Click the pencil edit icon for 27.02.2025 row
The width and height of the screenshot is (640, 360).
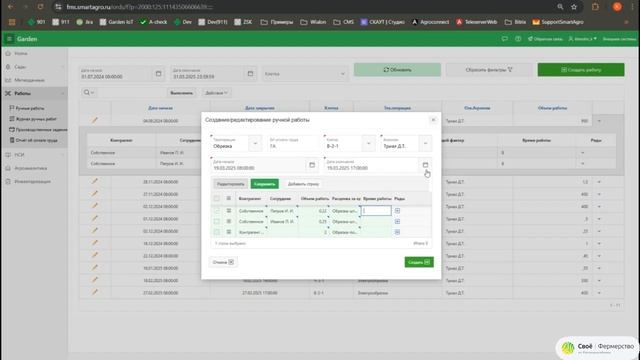point(95,292)
